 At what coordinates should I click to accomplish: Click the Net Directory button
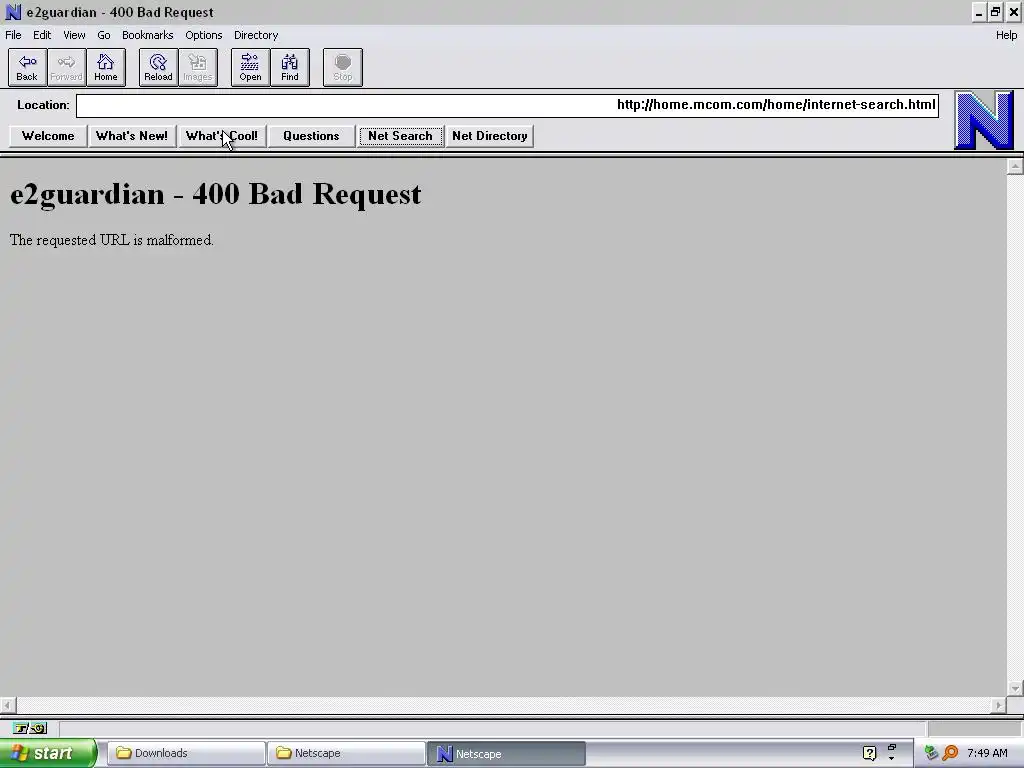tap(490, 136)
